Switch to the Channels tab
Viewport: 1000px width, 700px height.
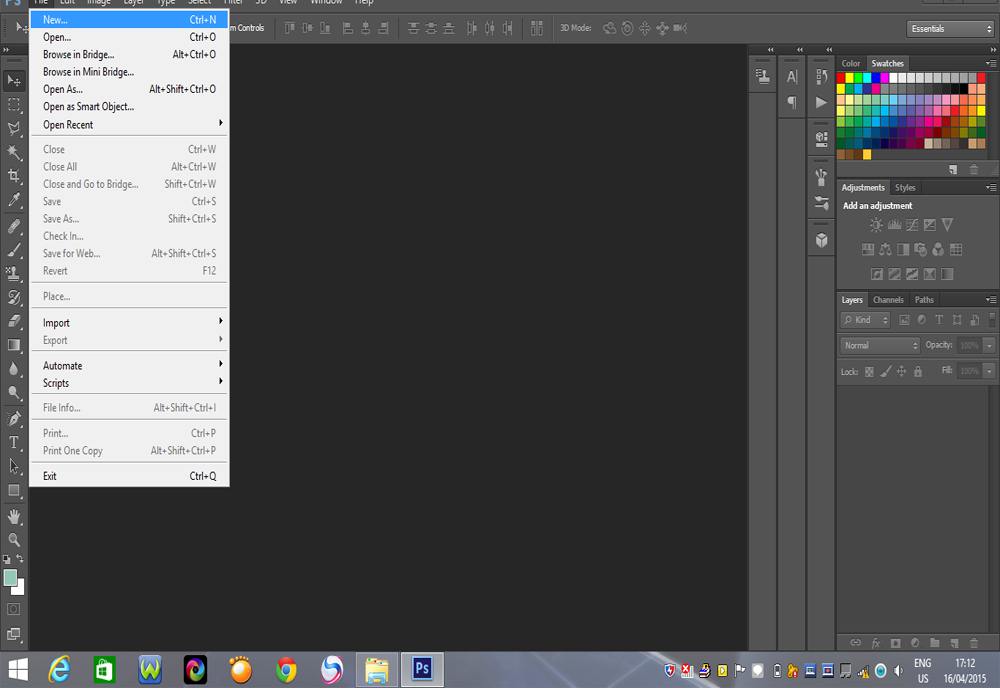[888, 300]
